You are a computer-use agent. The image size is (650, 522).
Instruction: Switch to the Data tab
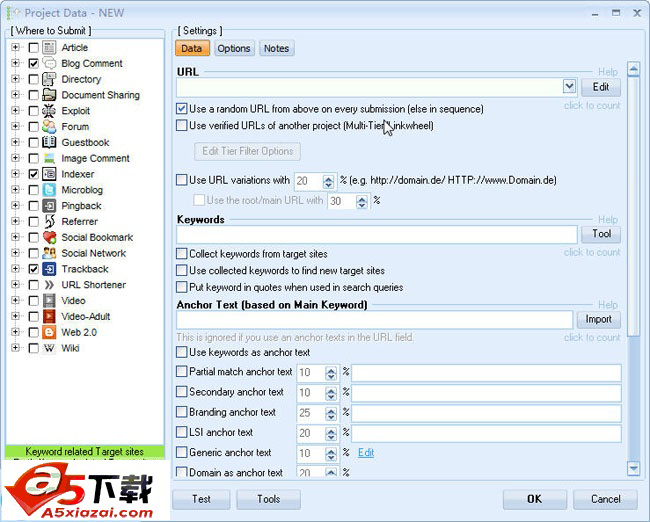pyautogui.click(x=192, y=49)
